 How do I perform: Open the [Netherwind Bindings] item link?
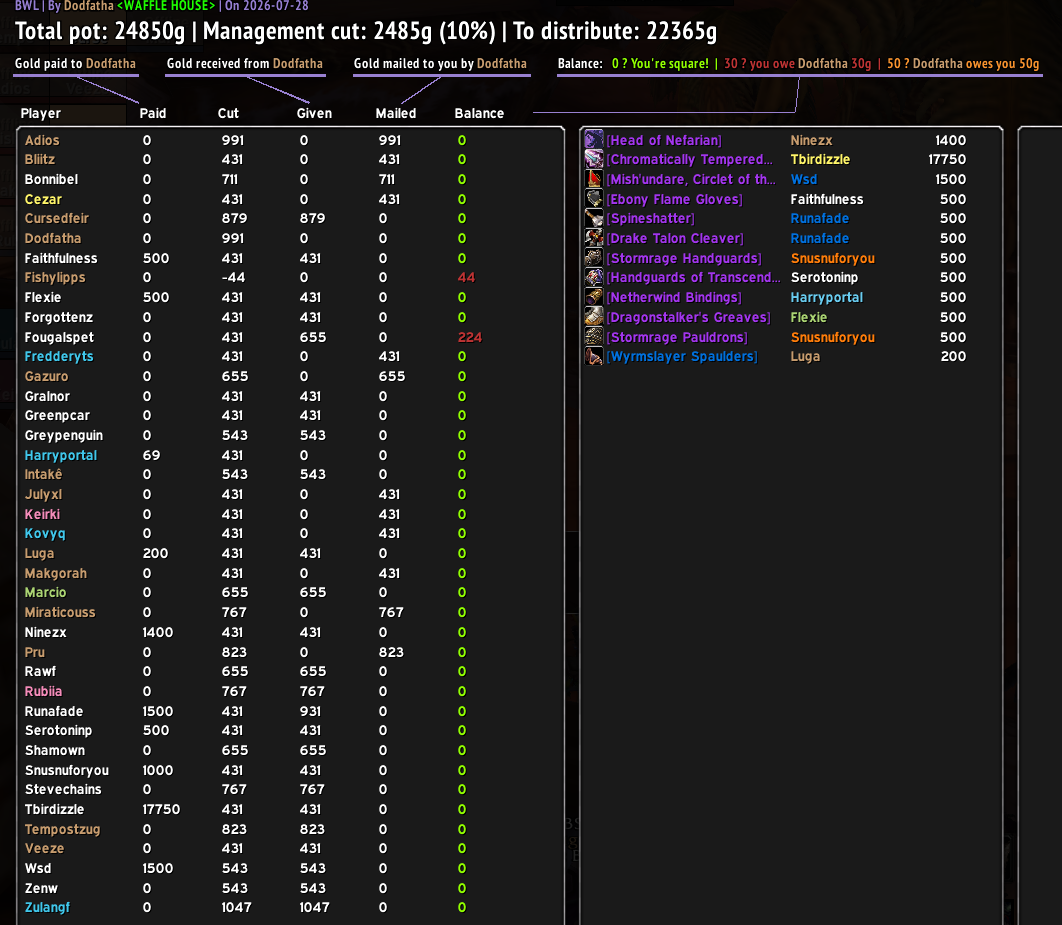tap(674, 297)
